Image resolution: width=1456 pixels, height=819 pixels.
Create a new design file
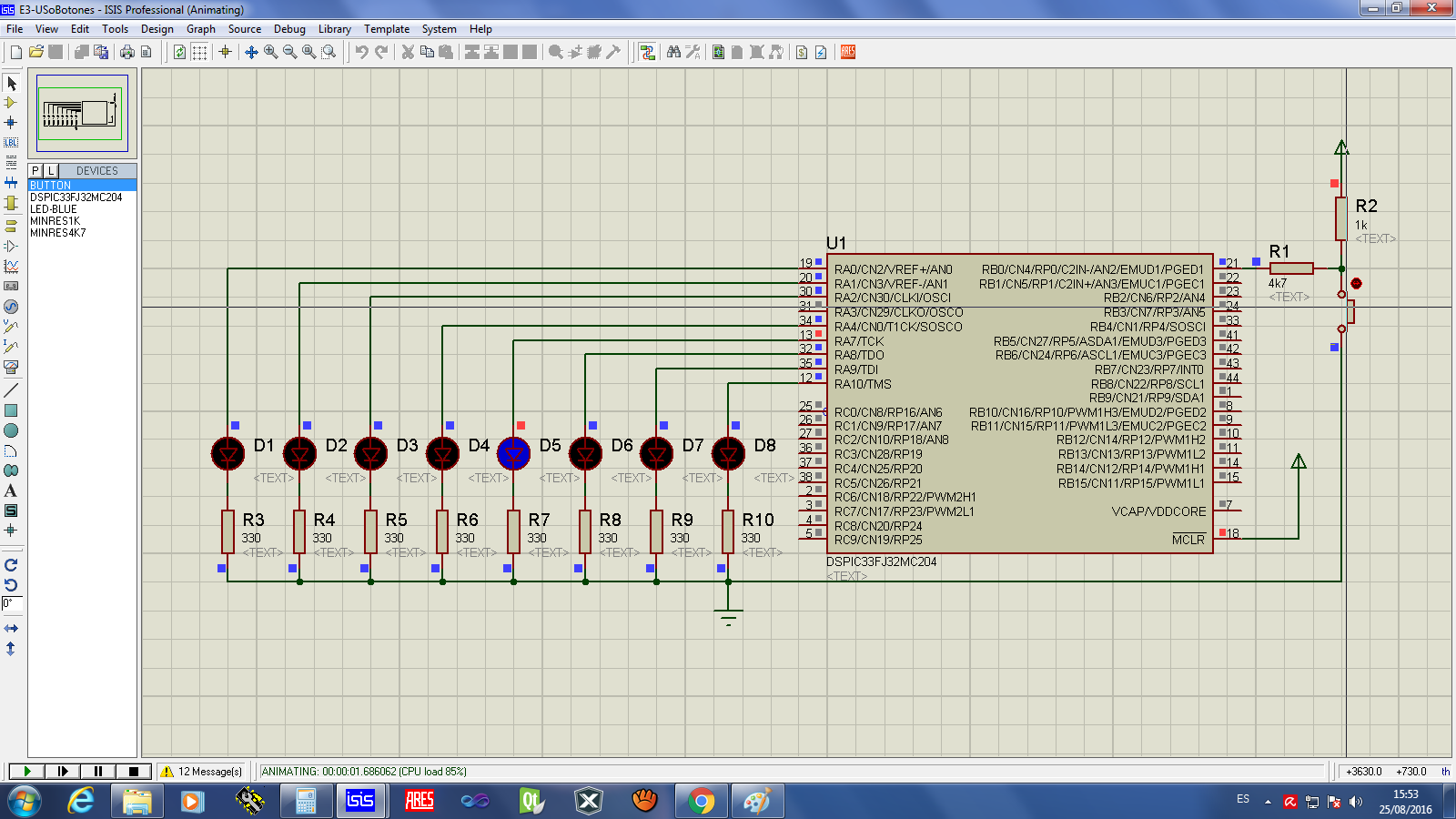click(x=16, y=52)
